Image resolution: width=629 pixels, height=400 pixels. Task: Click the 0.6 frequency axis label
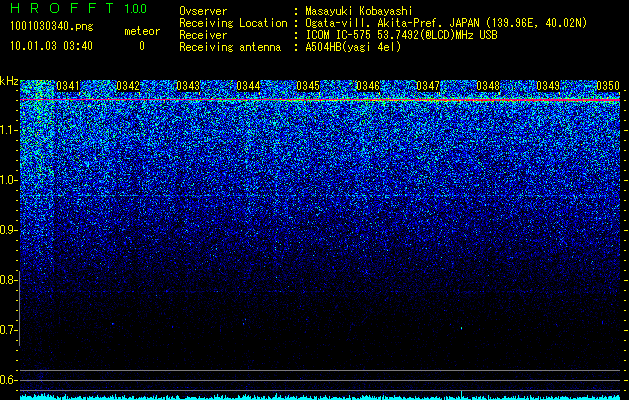click(x=8, y=380)
